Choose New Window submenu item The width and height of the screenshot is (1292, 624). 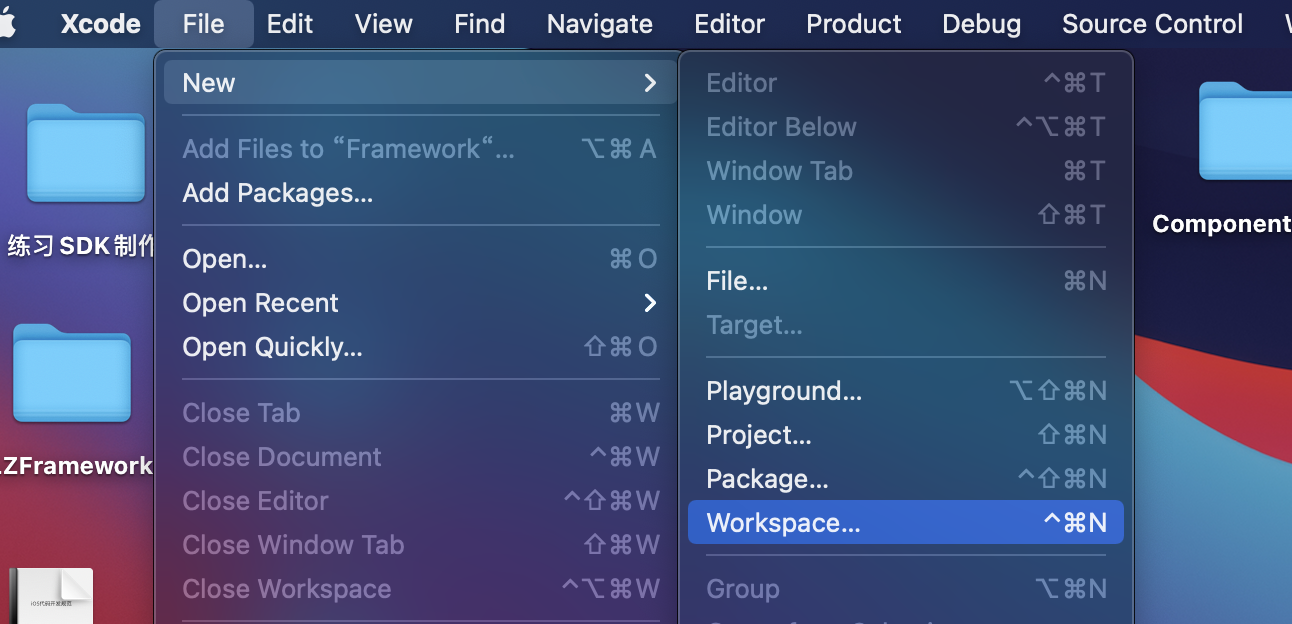point(906,215)
